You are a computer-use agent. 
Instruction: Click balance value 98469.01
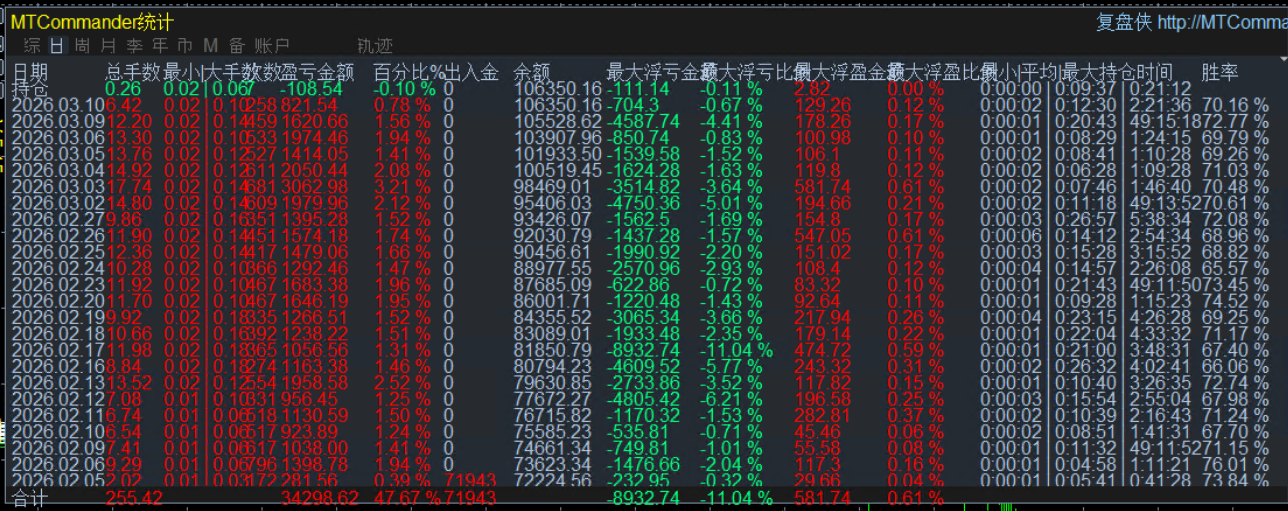click(x=553, y=187)
